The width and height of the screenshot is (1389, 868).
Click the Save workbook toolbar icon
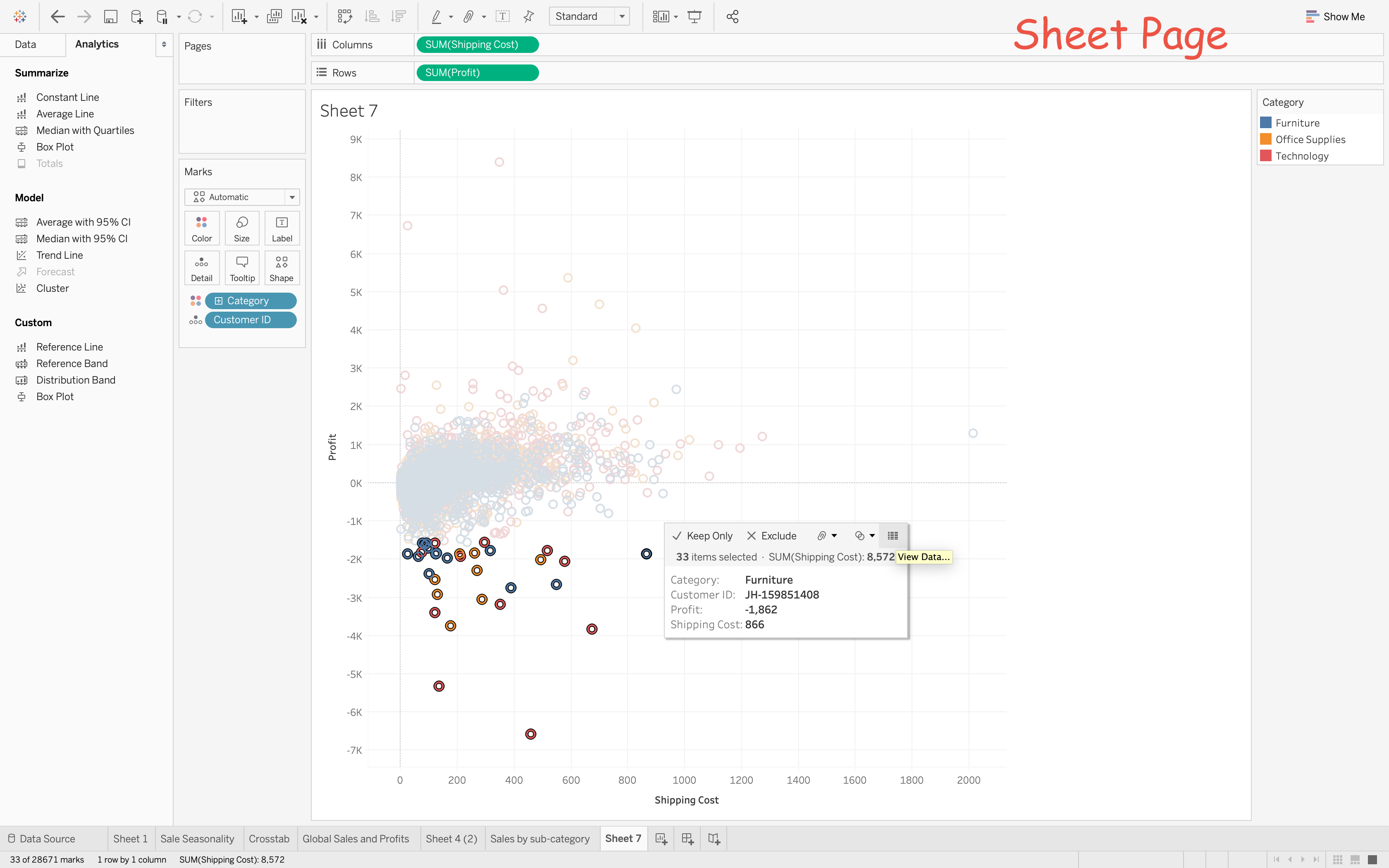[x=110, y=17]
